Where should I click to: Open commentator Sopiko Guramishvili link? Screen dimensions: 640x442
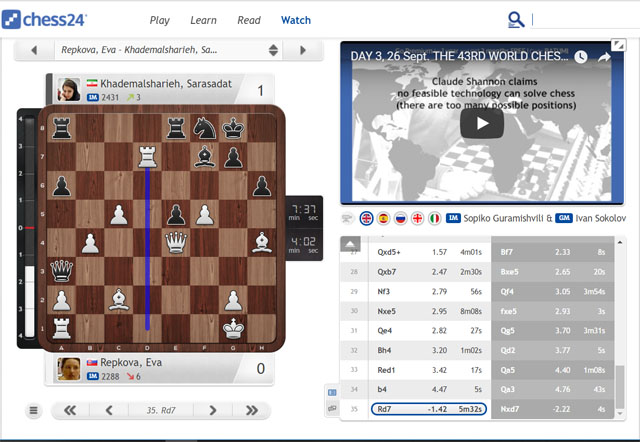pos(503,218)
